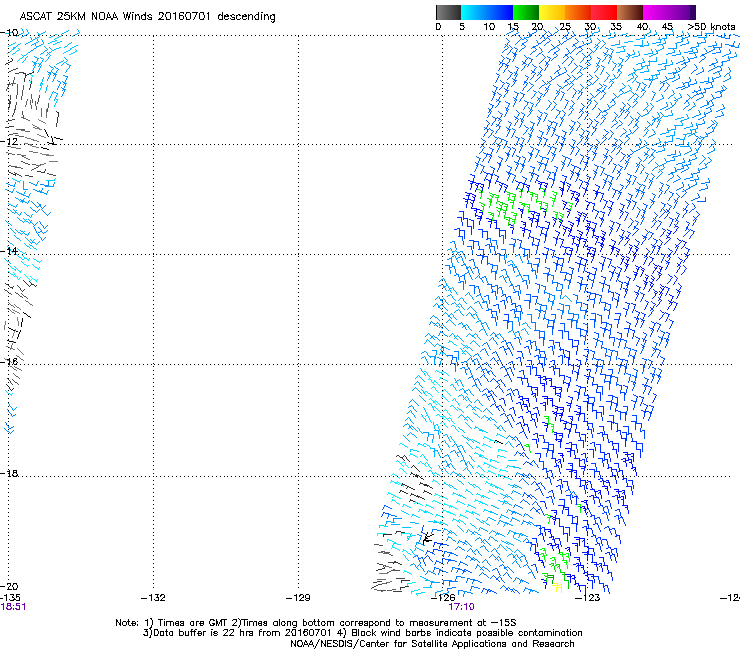Click the NOAA/NESDIS credit line

[x=432, y=644]
